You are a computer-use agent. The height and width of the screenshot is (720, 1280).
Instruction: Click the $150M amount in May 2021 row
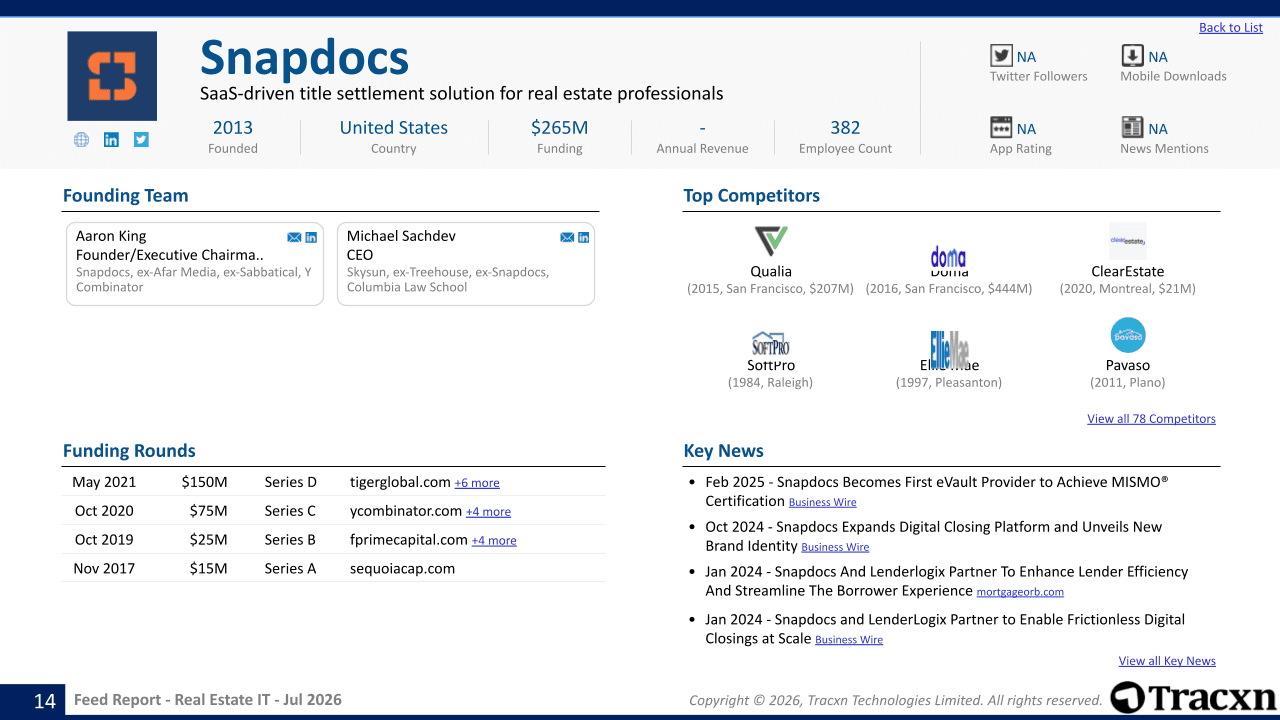pos(204,482)
